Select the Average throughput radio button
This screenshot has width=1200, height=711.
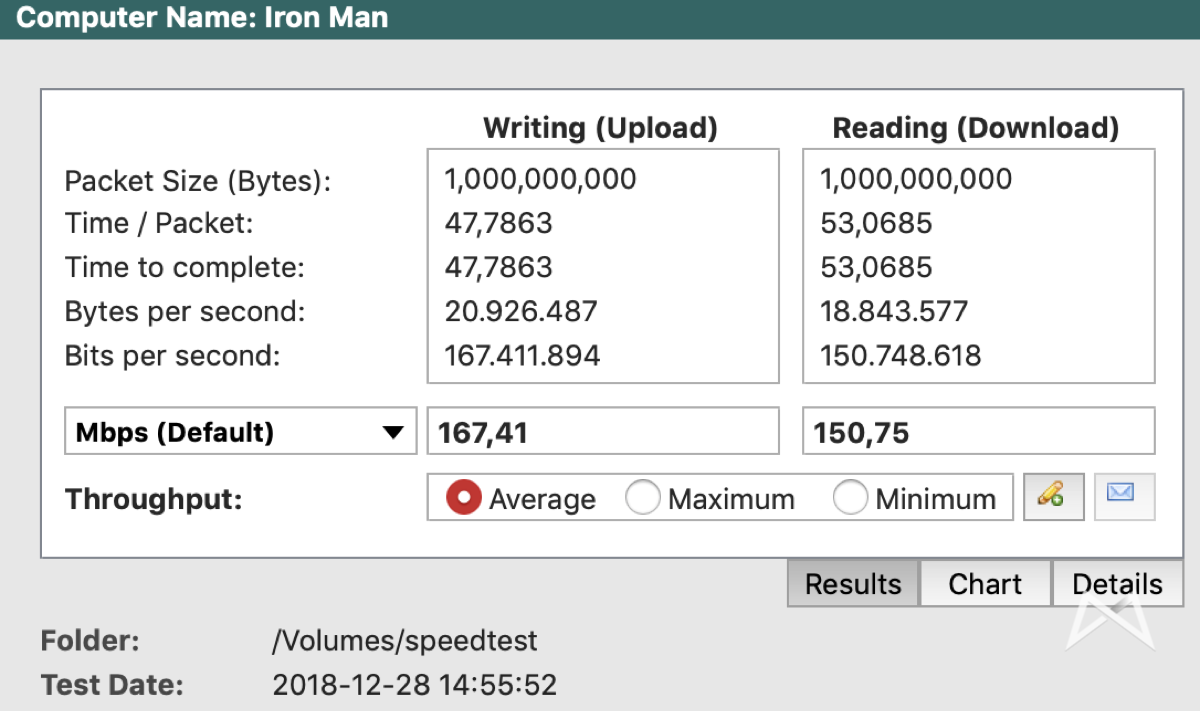tap(464, 498)
